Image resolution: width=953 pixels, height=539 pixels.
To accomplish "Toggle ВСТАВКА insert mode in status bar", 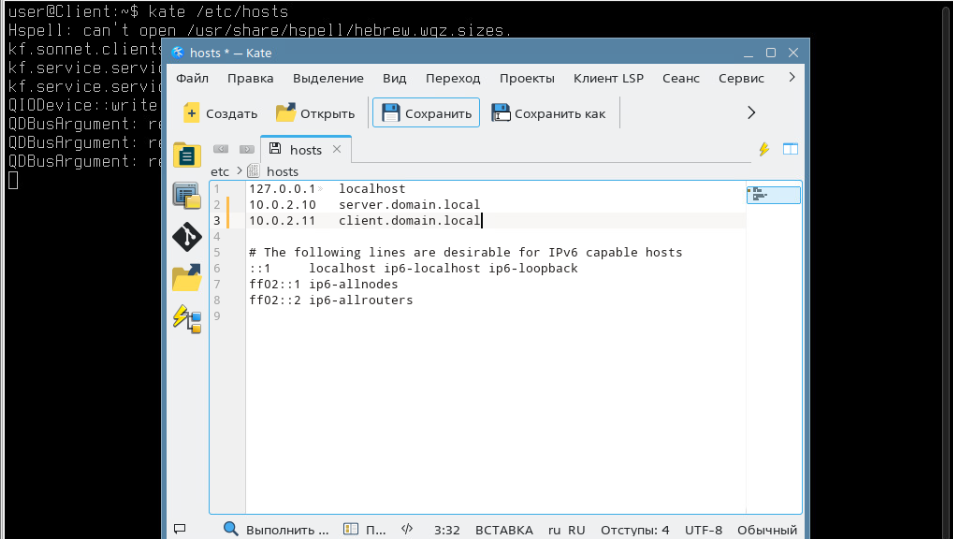I will 504,529.
